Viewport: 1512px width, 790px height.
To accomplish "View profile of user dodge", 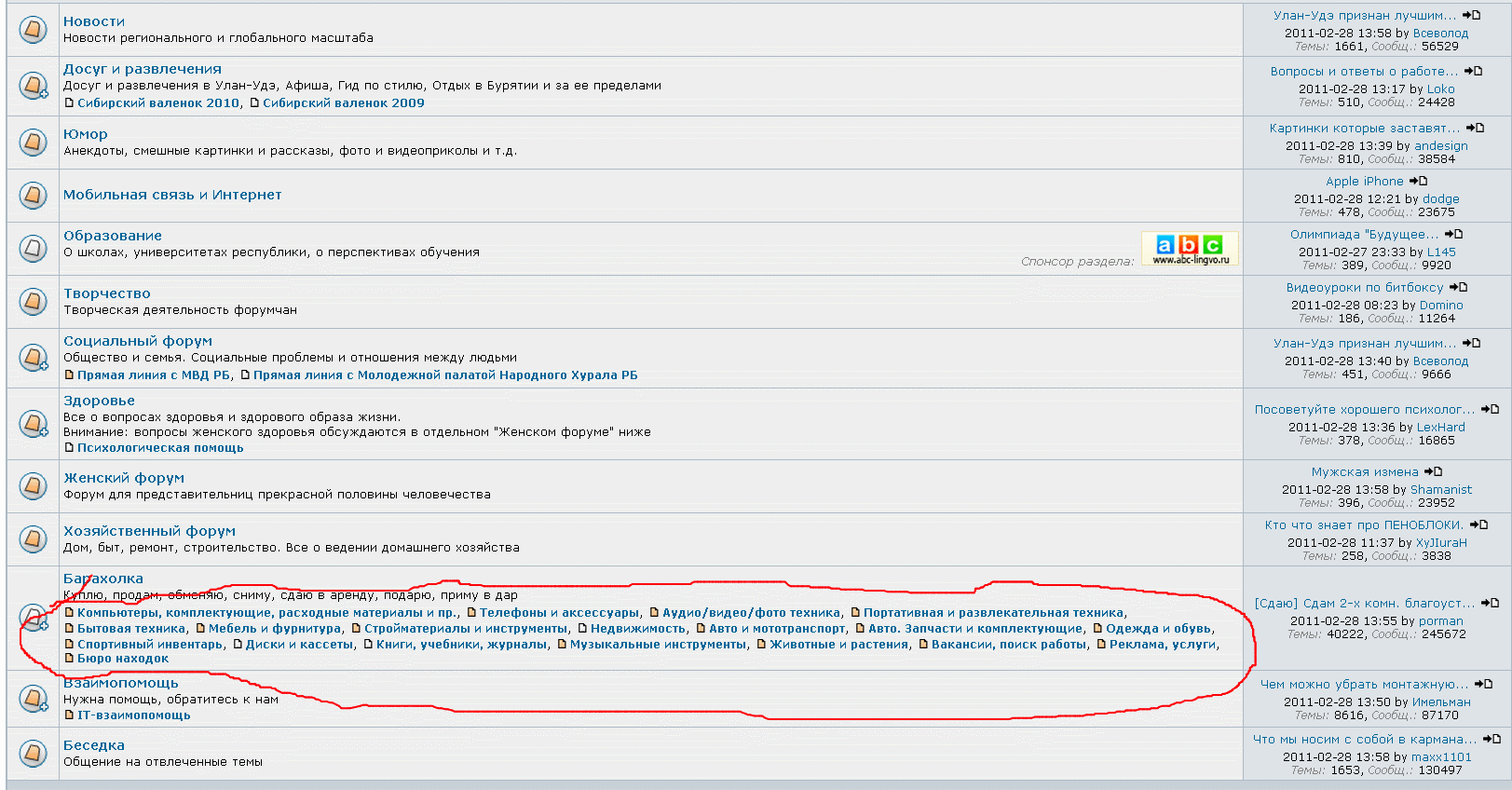I will (x=1441, y=199).
